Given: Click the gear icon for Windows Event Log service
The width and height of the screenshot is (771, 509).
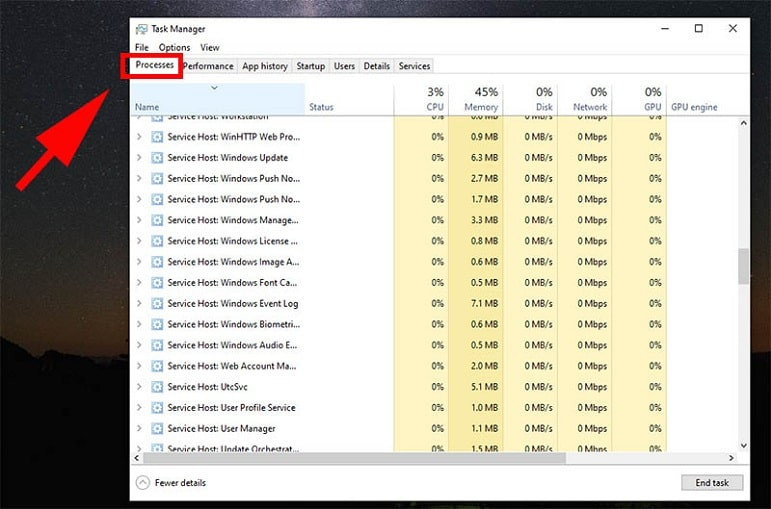Looking at the screenshot, I should [157, 304].
